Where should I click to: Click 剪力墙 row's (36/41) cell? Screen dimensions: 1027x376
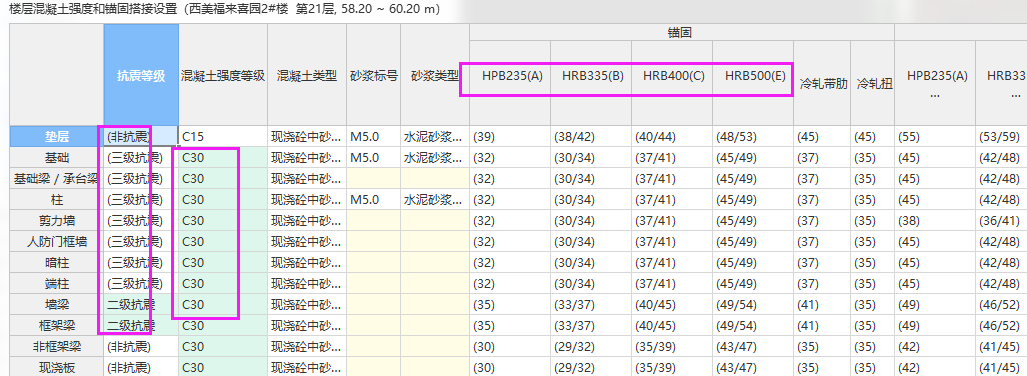click(x=1001, y=221)
